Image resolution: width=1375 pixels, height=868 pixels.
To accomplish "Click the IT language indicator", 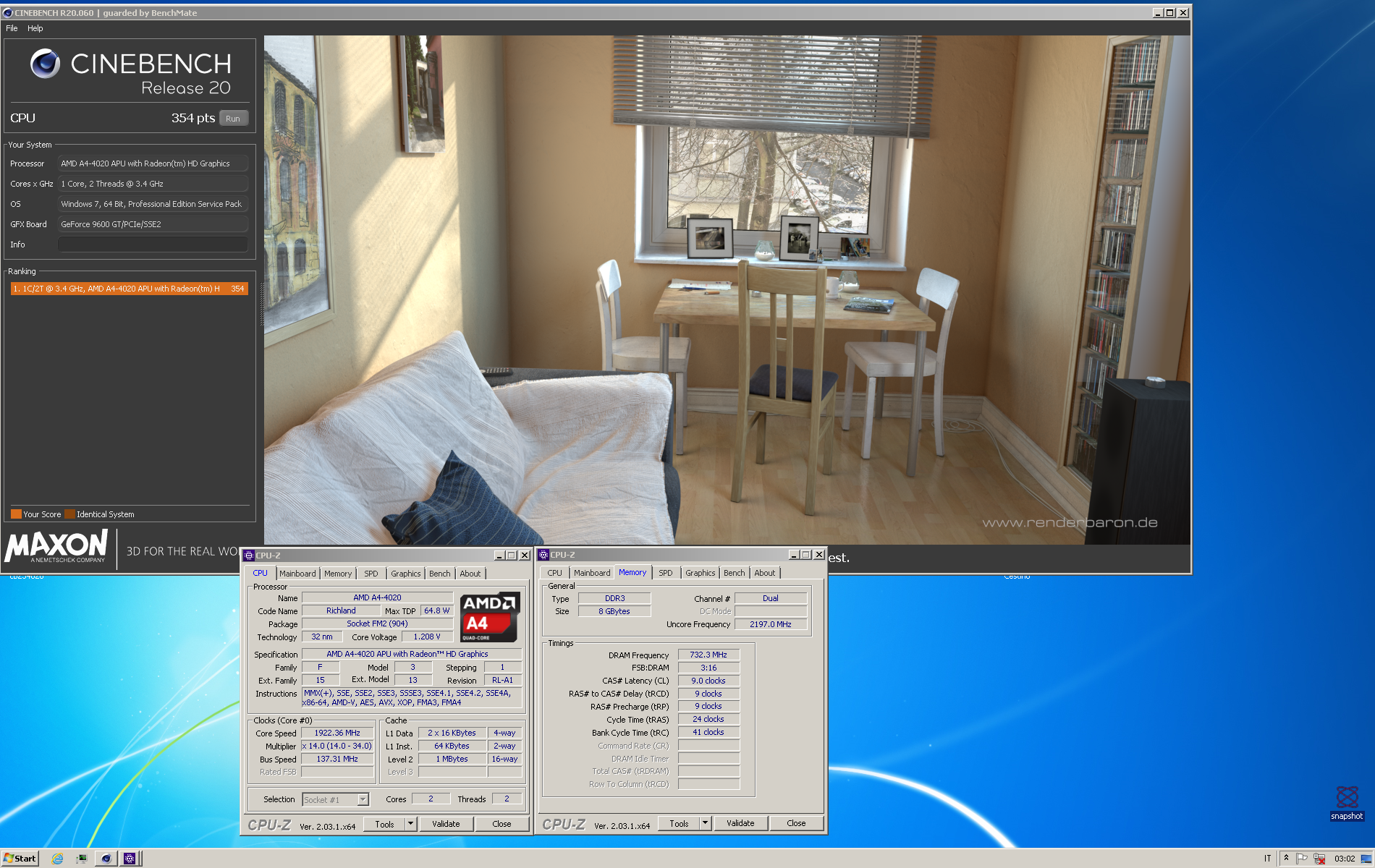I will 1267,859.
